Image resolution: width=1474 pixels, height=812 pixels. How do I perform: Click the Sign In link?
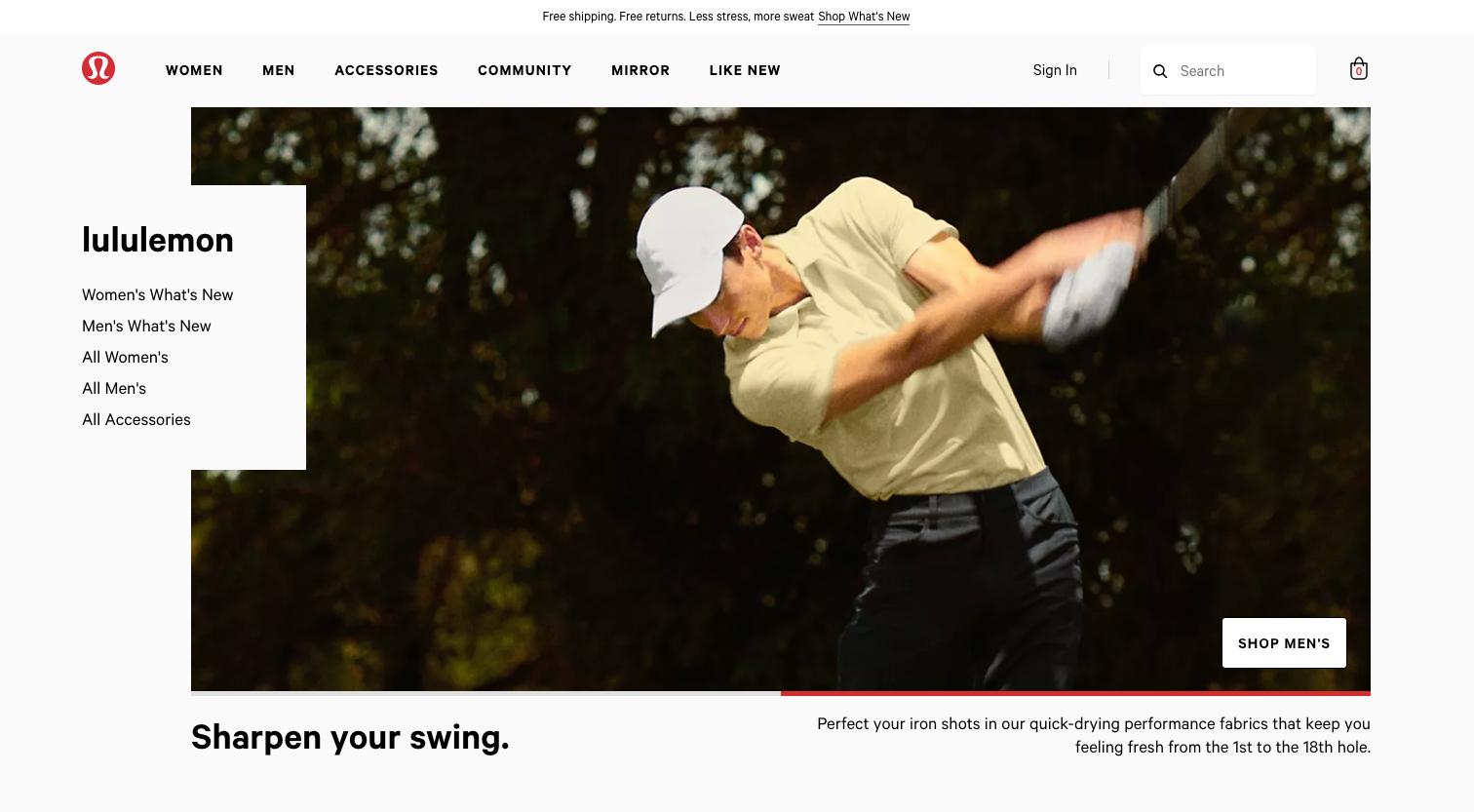1055,70
